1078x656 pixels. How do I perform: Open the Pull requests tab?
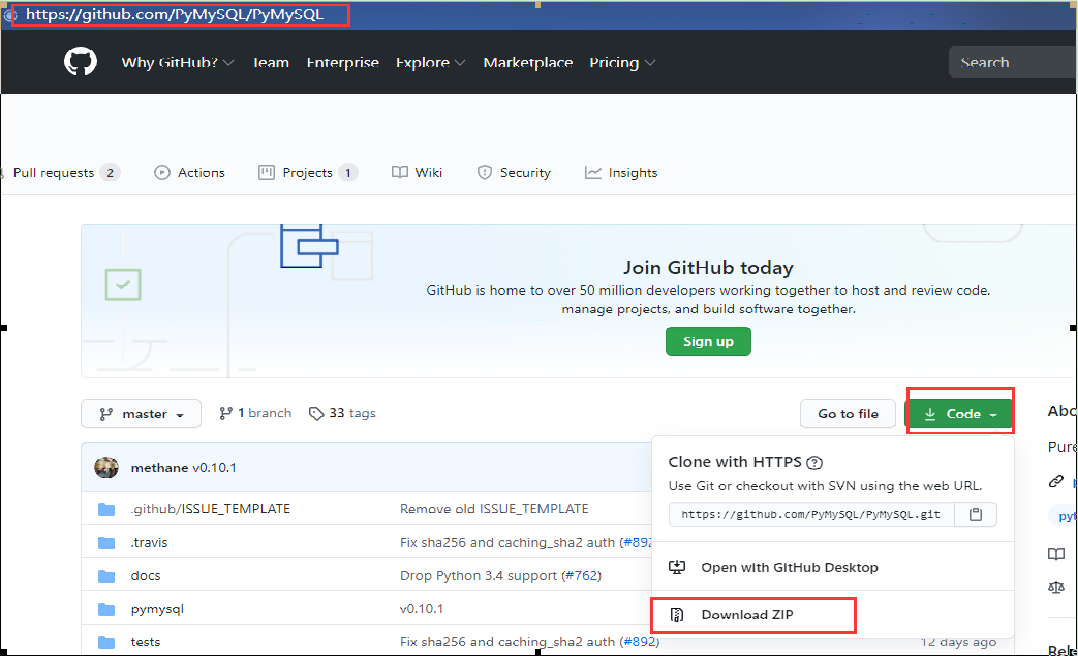(x=66, y=173)
